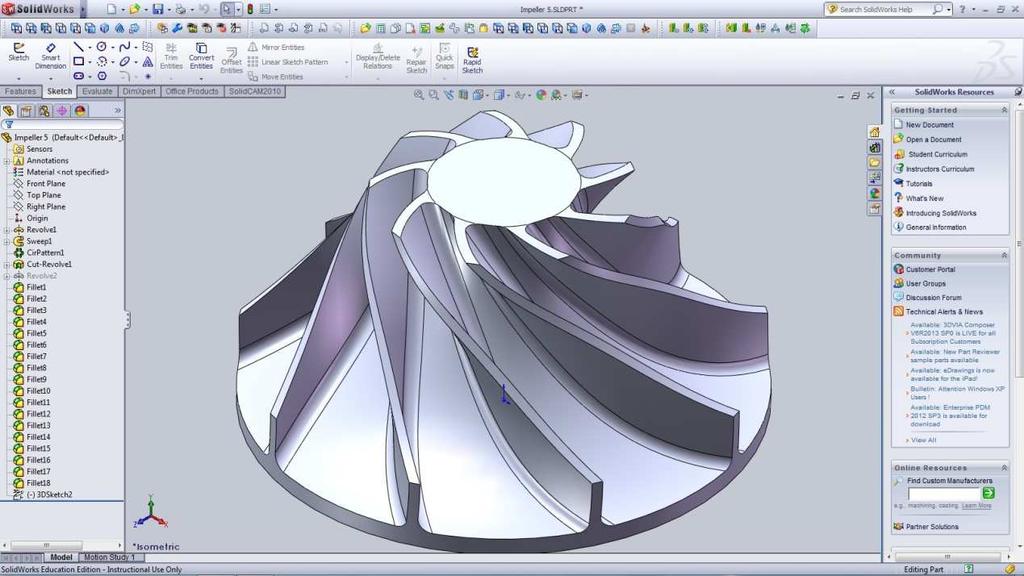Switch to the ConfigurationManager panel tab

44,111
